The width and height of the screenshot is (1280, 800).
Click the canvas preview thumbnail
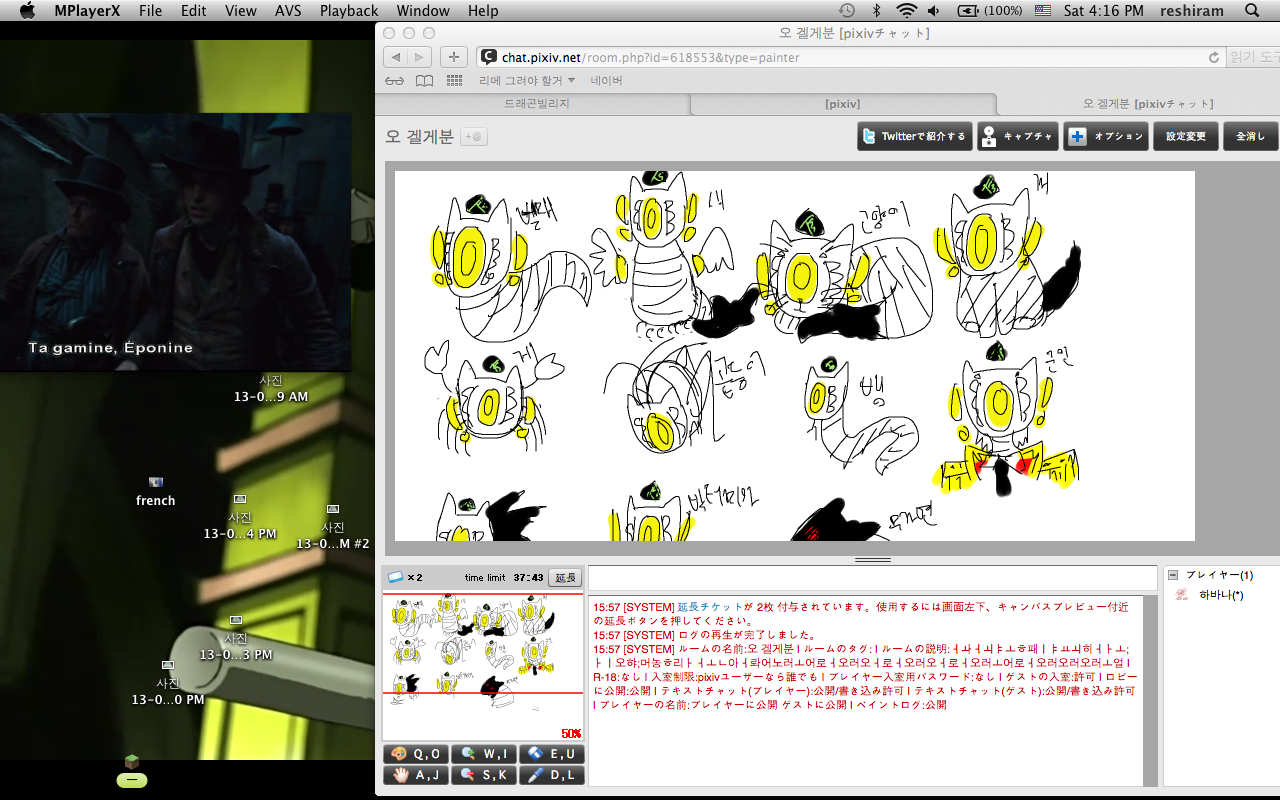pos(483,666)
